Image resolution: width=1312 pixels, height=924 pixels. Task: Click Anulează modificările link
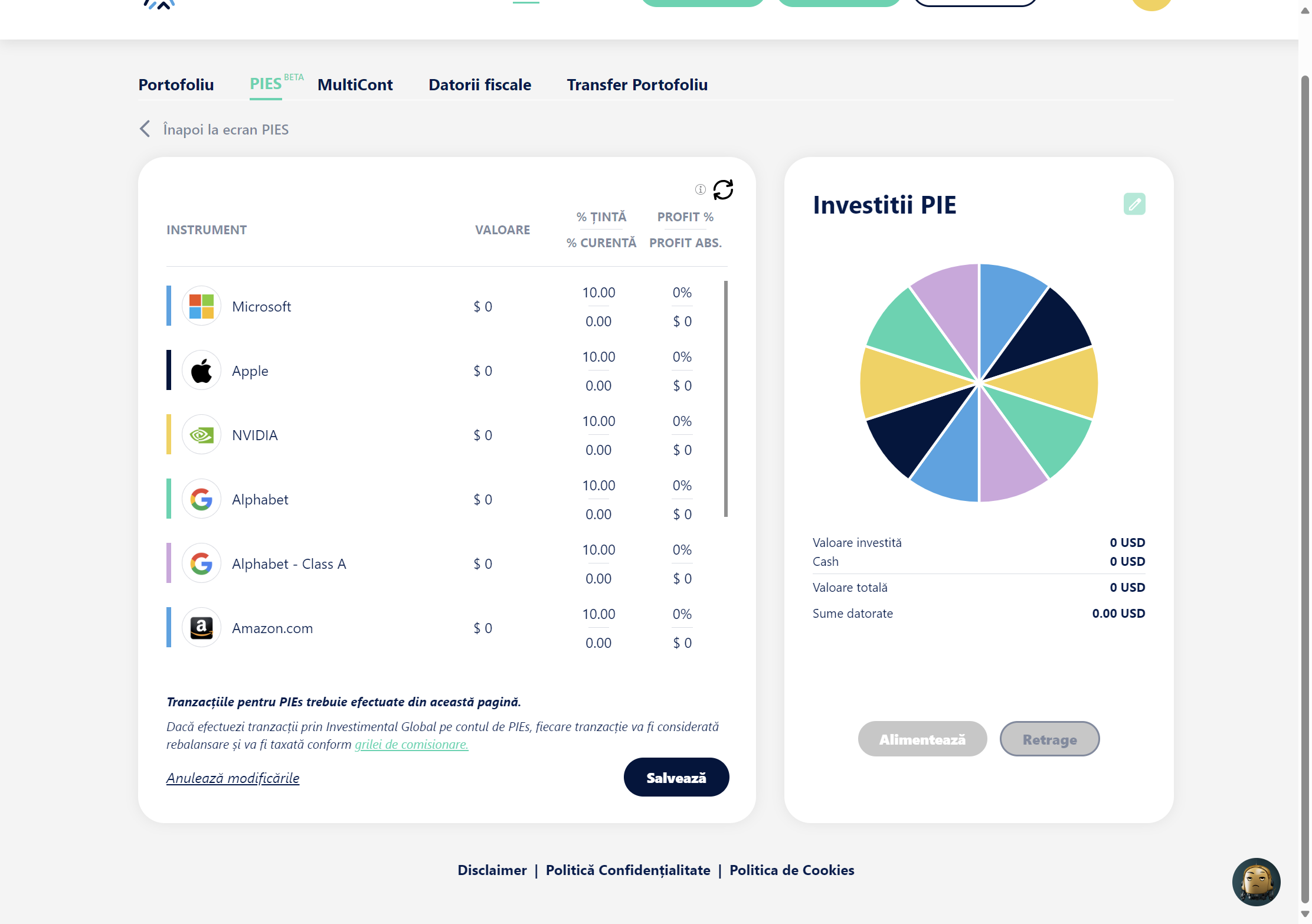[x=233, y=778]
